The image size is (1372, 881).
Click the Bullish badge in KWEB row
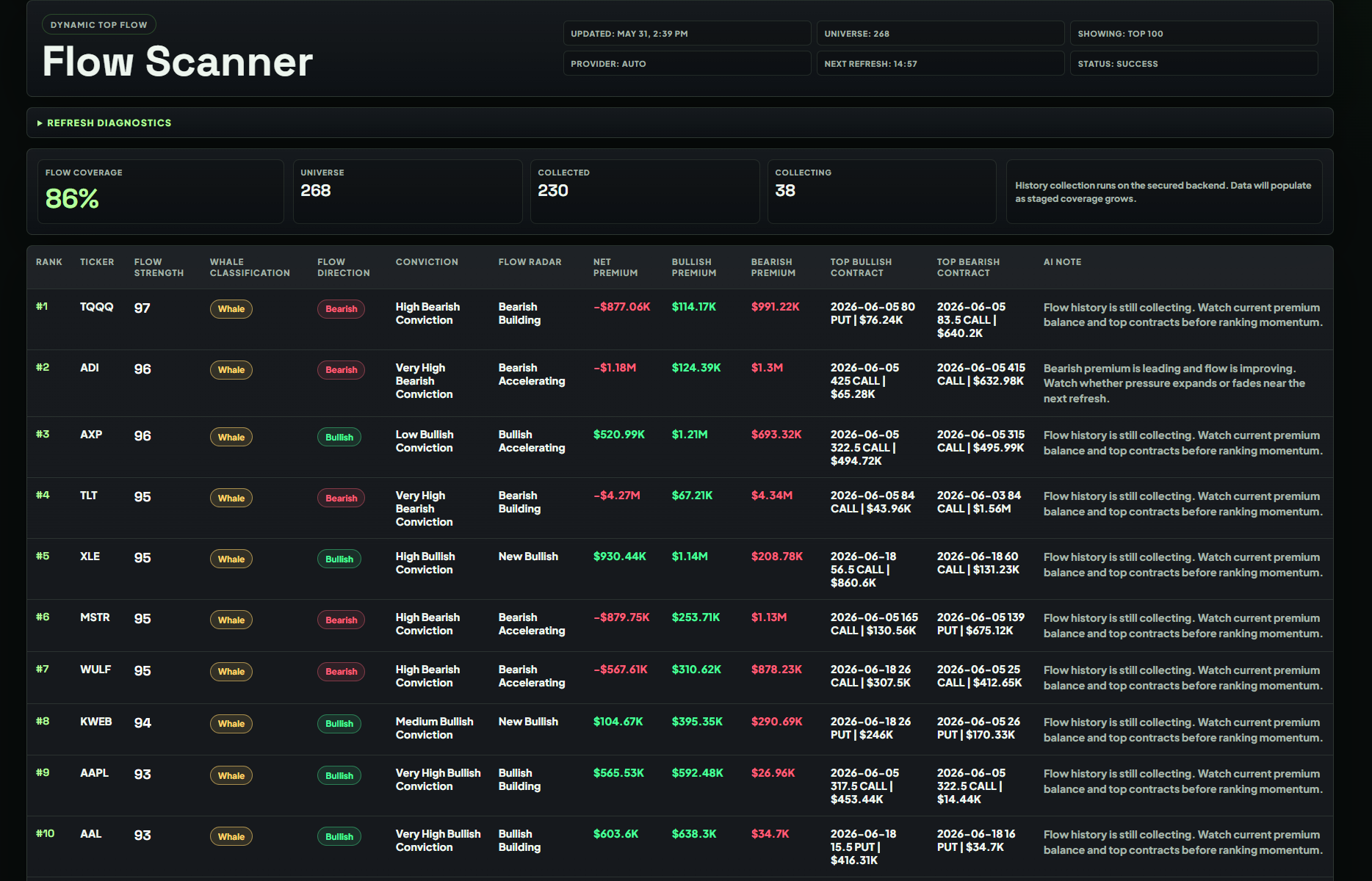coord(339,724)
